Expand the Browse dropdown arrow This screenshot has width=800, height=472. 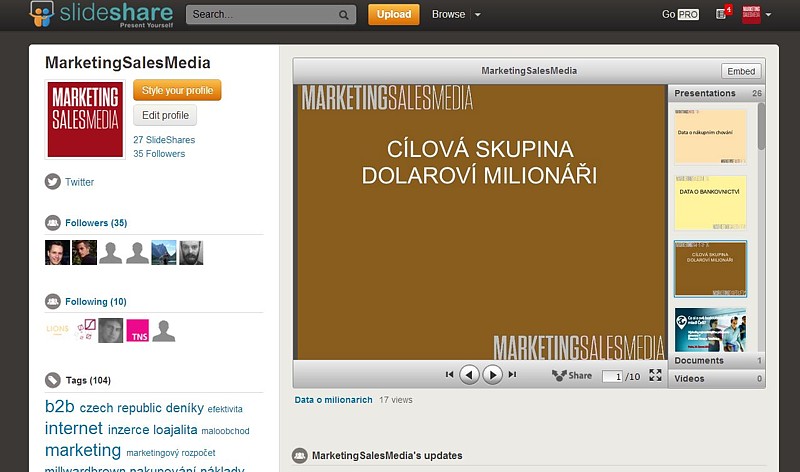point(478,15)
